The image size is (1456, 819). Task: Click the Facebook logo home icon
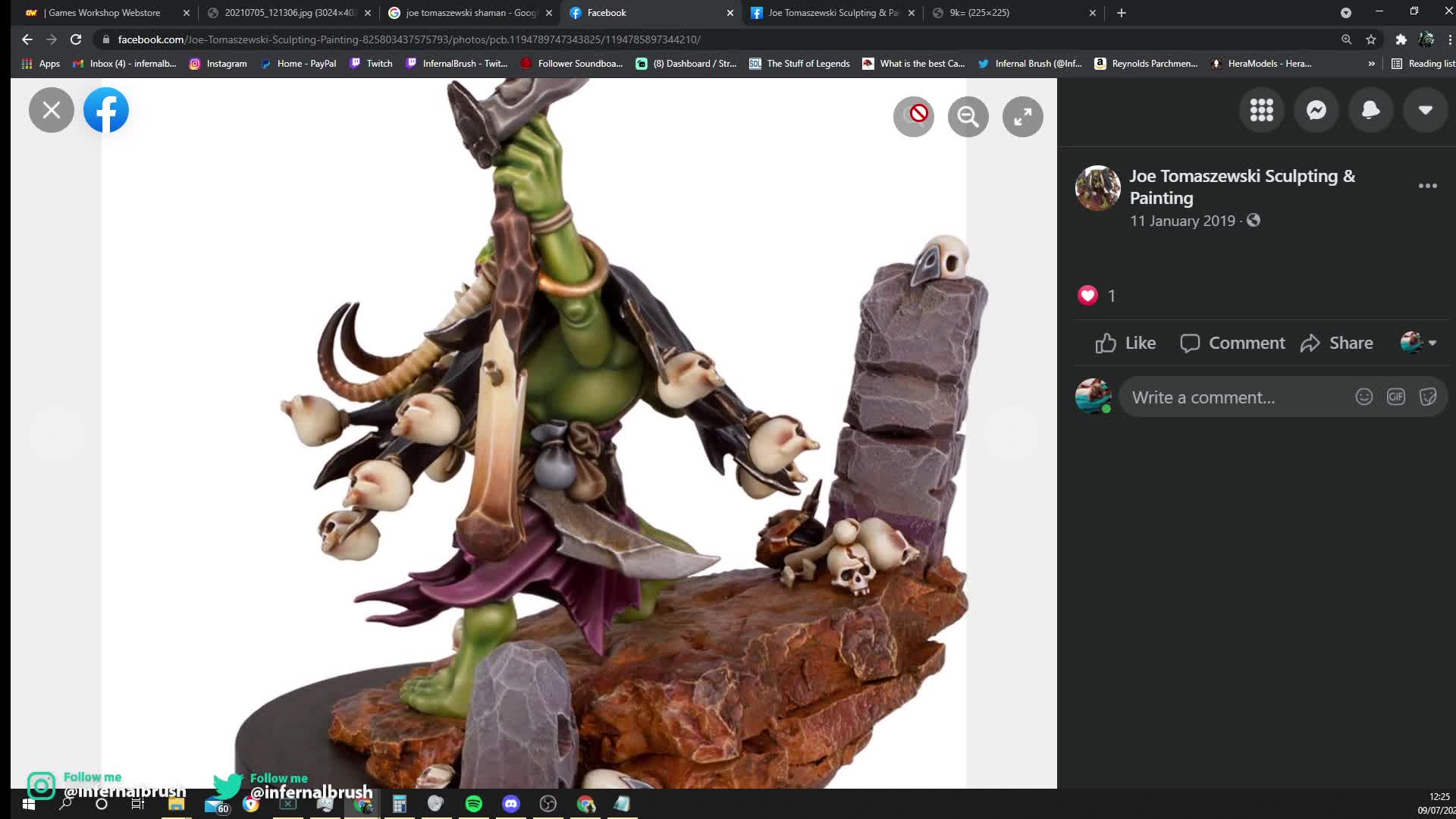pyautogui.click(x=106, y=111)
